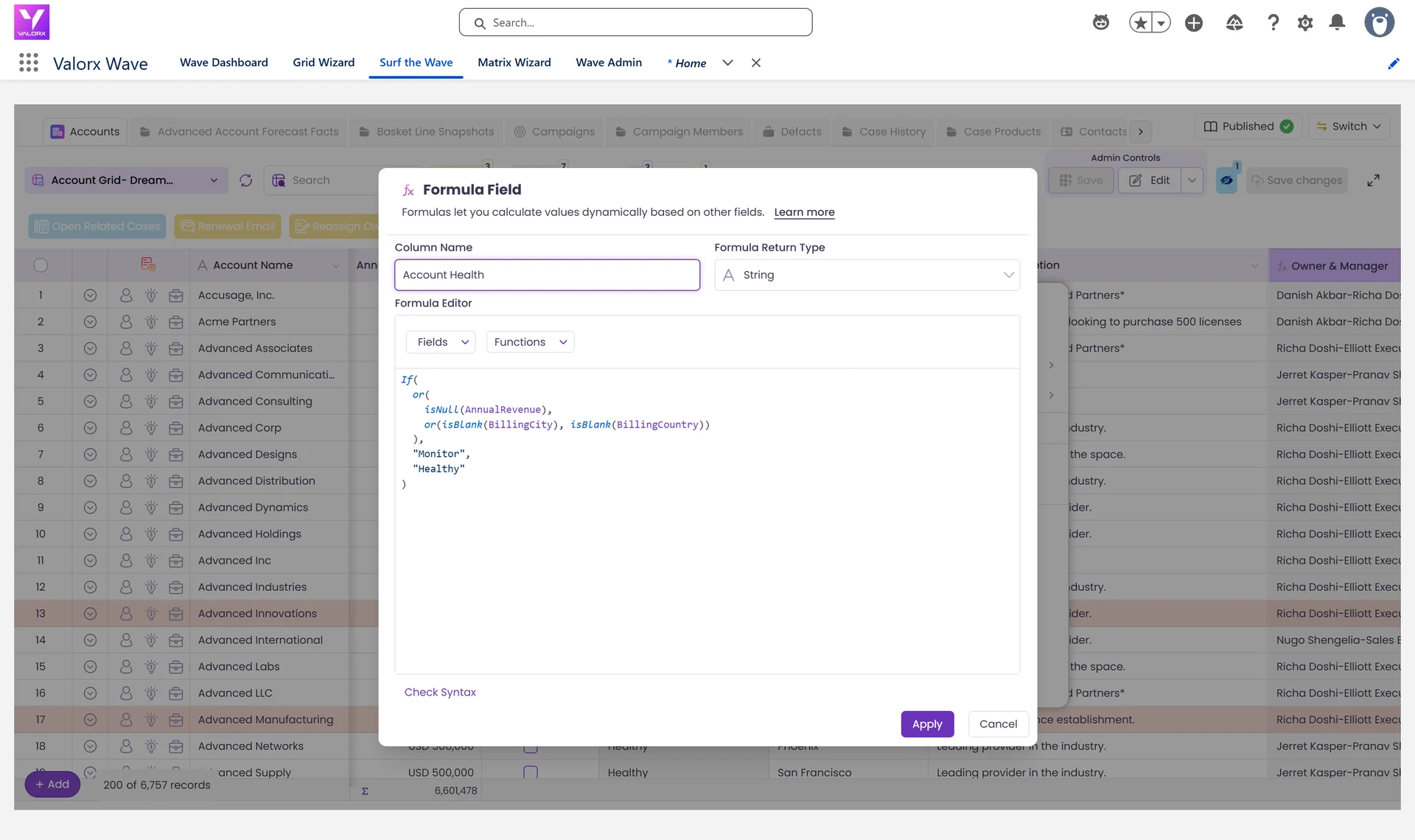Expand row 4 menu chevron for Advanced Communications

90,375
